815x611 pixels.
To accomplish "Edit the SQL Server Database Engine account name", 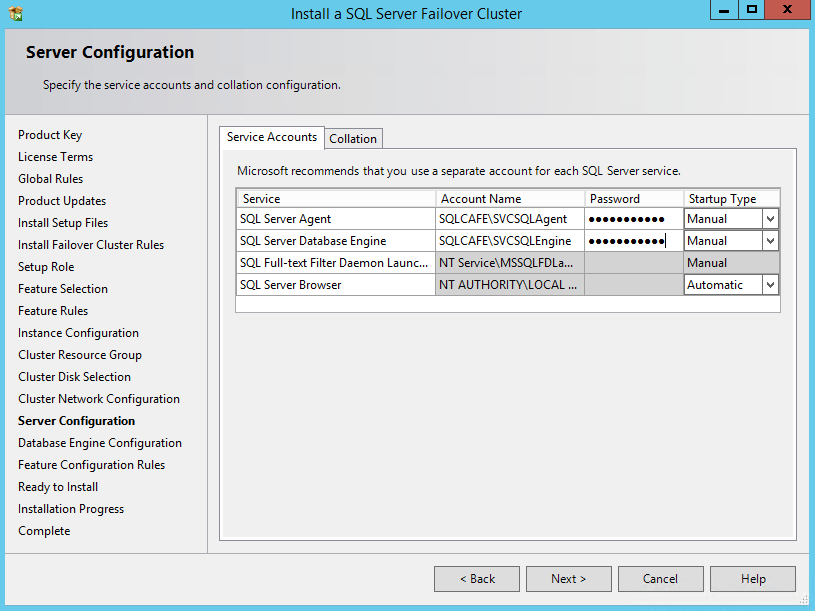I will coord(510,241).
